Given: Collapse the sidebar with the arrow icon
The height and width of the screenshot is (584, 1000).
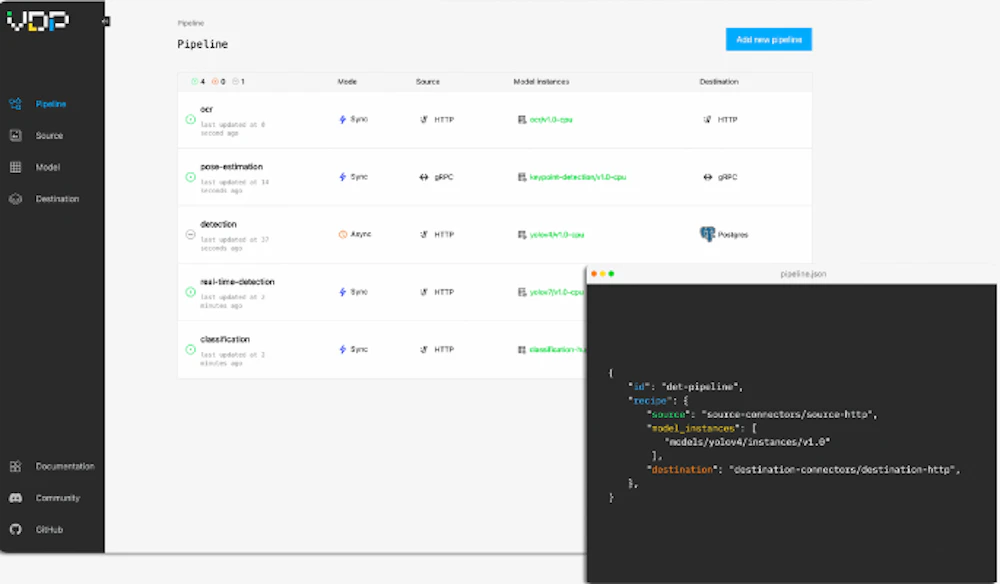Looking at the screenshot, I should point(106,21).
